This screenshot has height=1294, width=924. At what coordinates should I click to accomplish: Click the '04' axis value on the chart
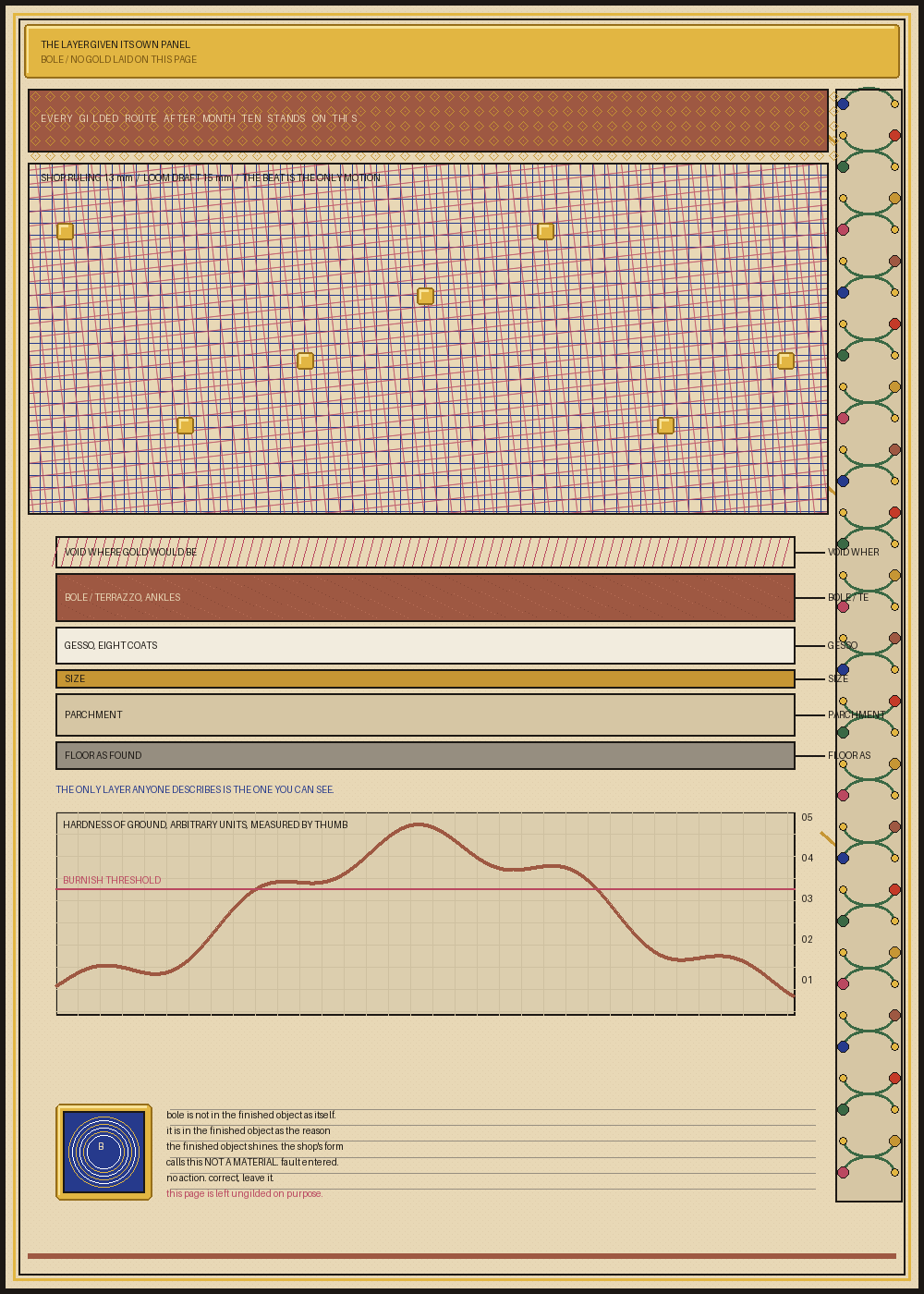(x=808, y=858)
